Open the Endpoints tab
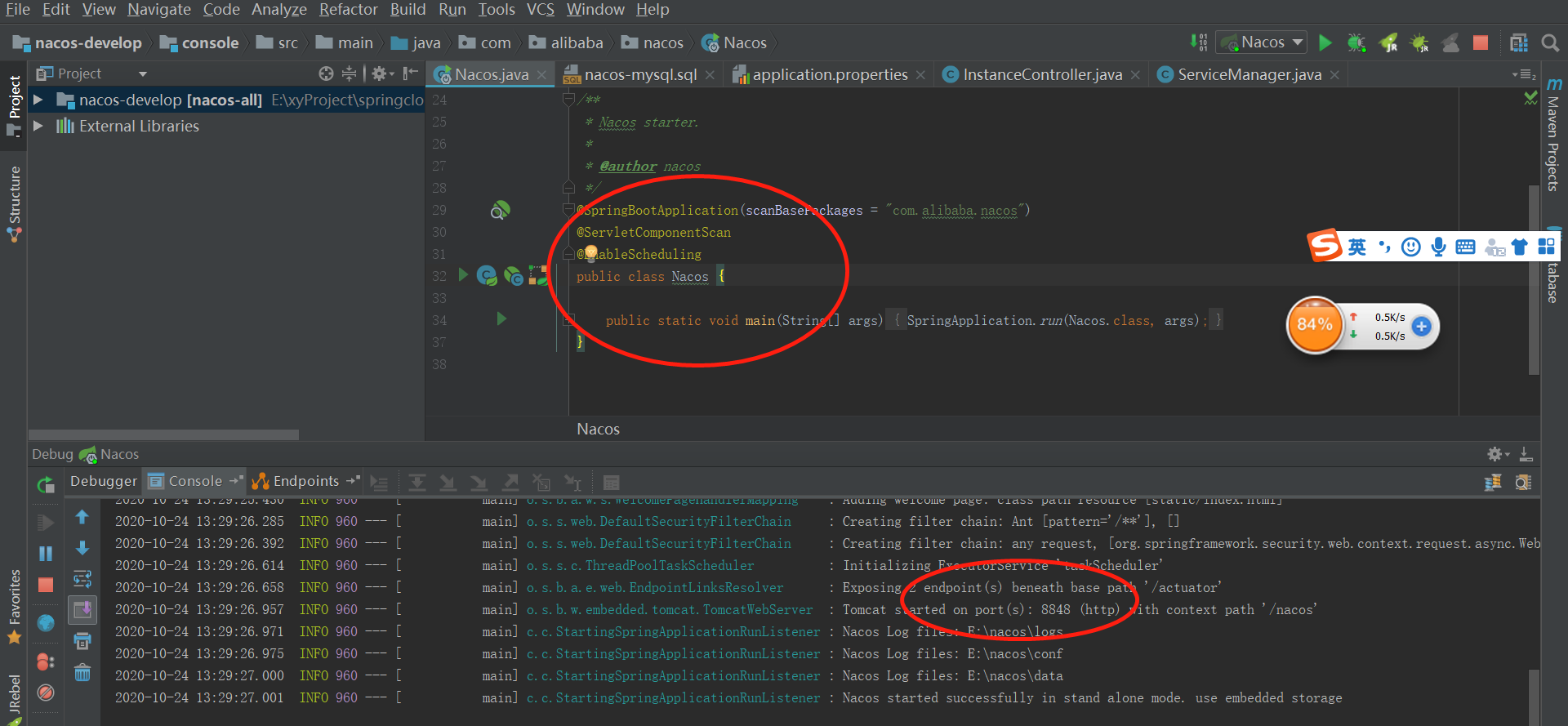The image size is (1568, 726). click(x=305, y=481)
